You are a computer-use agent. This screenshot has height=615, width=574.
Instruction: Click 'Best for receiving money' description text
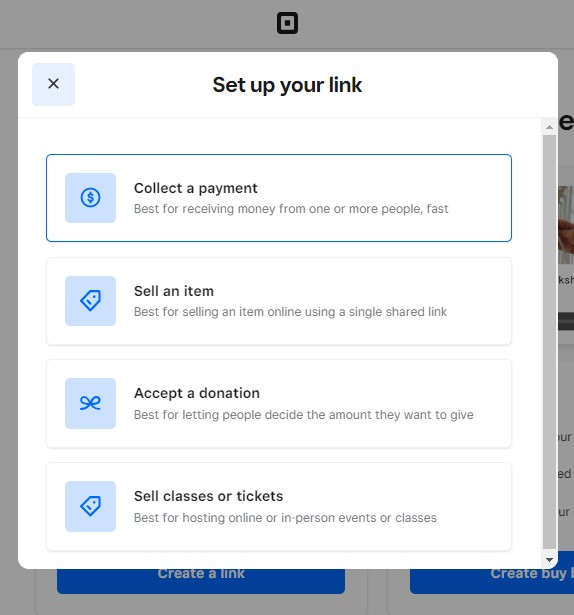pyautogui.click(x=291, y=209)
